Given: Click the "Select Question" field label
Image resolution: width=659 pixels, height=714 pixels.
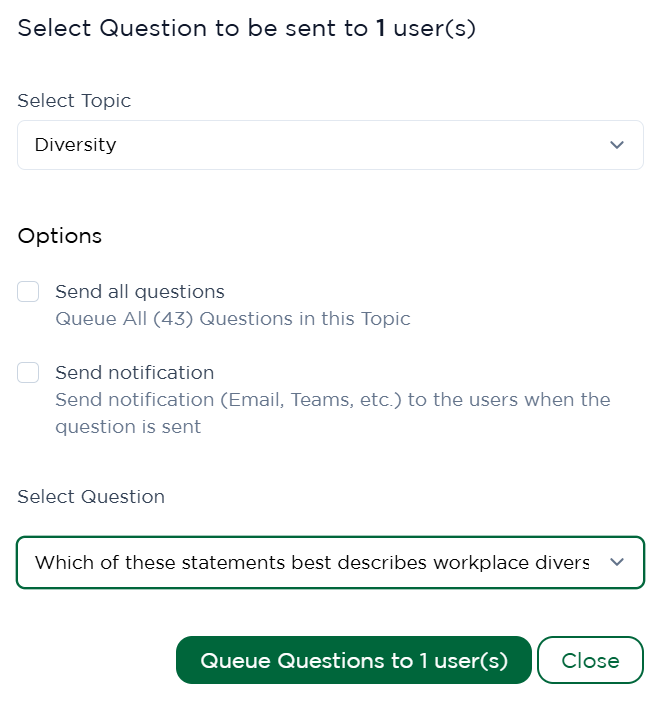Looking at the screenshot, I should tap(91, 497).
